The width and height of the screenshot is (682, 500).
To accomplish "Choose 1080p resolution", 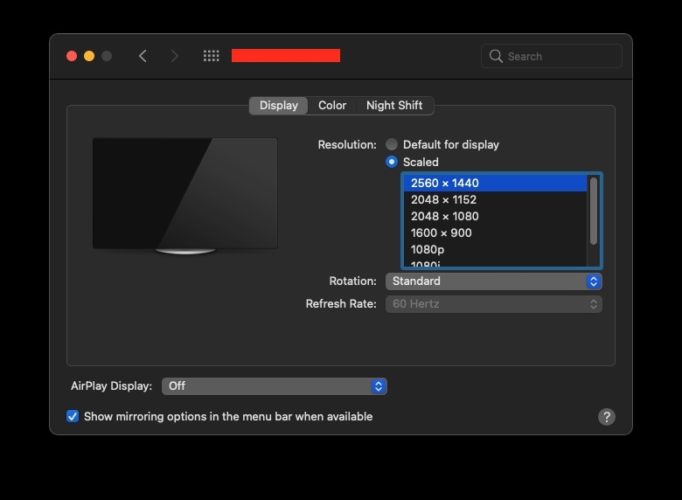I will coord(495,250).
